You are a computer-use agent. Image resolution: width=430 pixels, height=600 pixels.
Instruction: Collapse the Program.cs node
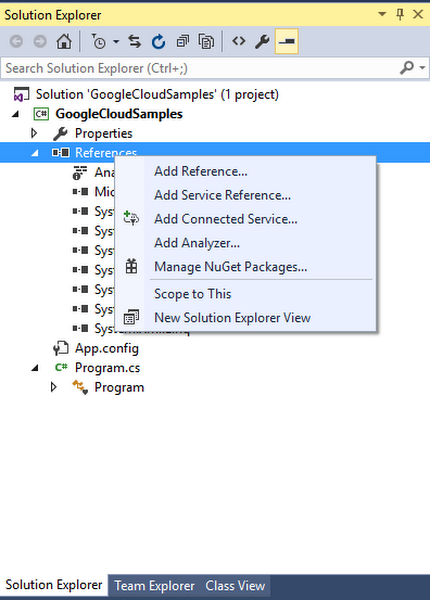tap(35, 368)
